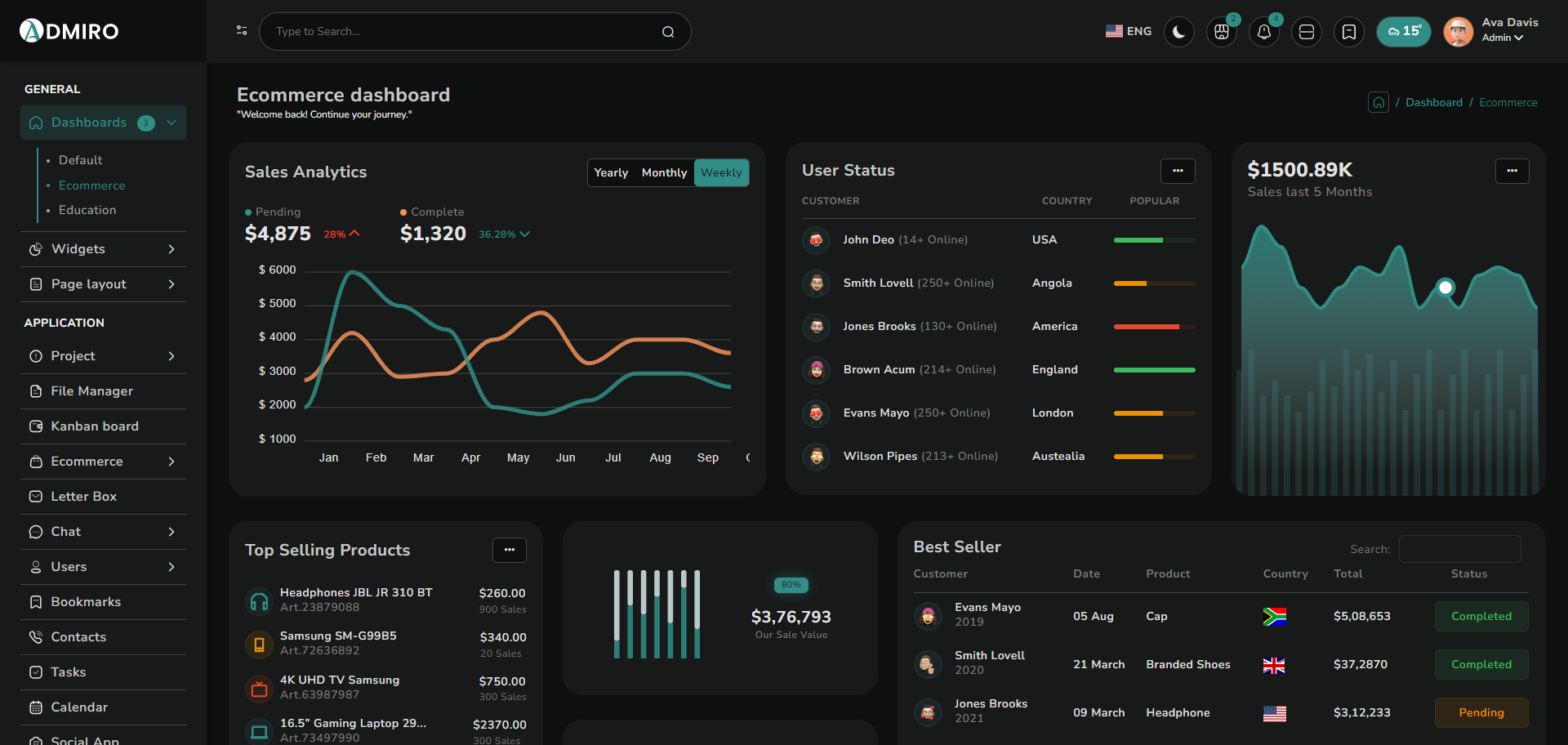Open the shopping cart icon in header

1221,32
